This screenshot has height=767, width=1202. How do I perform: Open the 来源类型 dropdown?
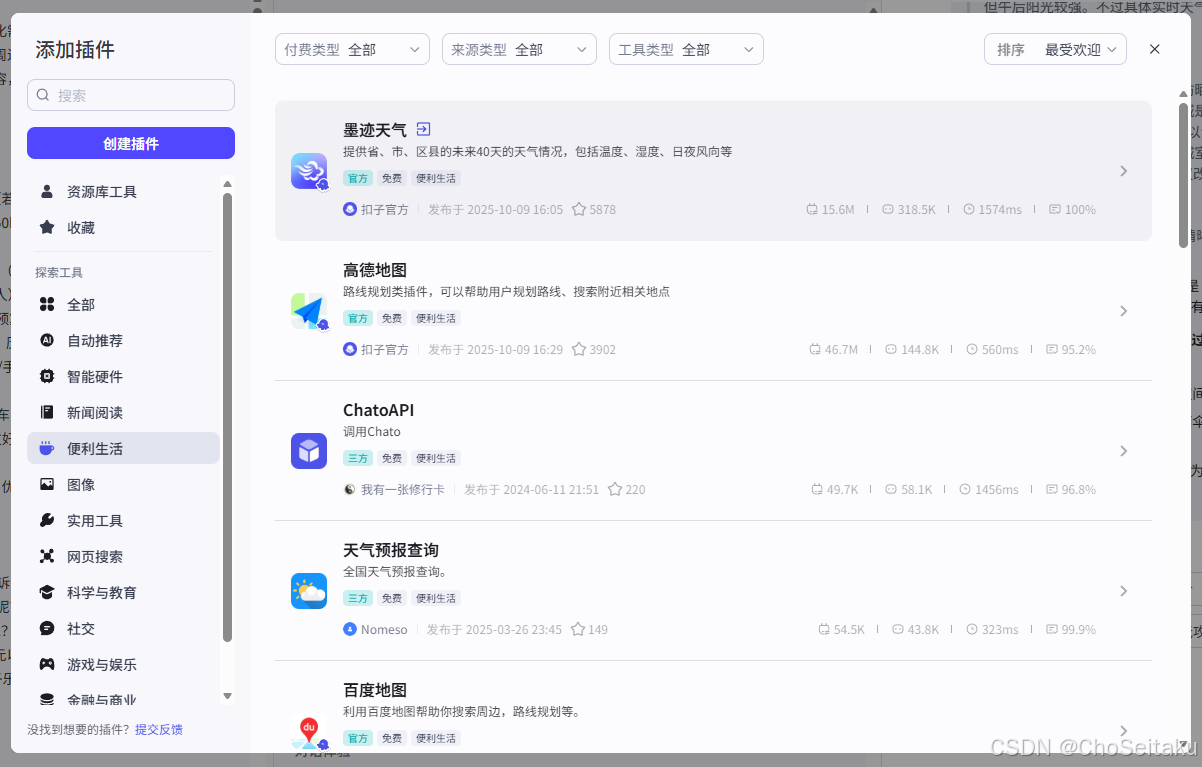click(x=519, y=49)
